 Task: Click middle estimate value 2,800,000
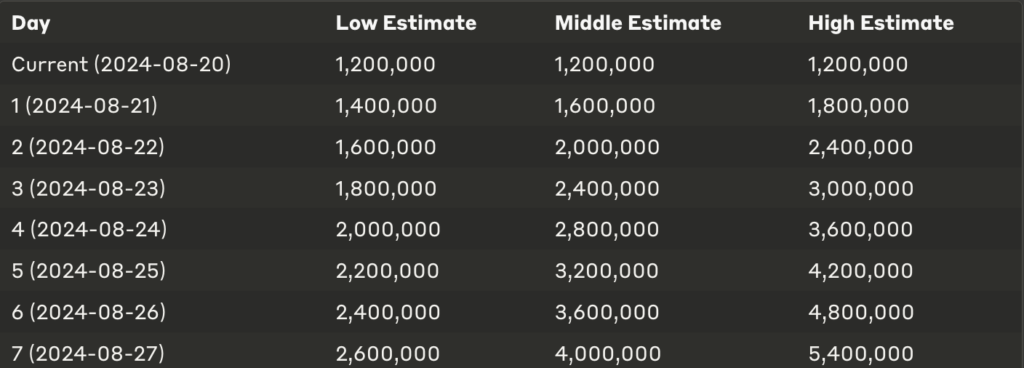pyautogui.click(x=607, y=230)
